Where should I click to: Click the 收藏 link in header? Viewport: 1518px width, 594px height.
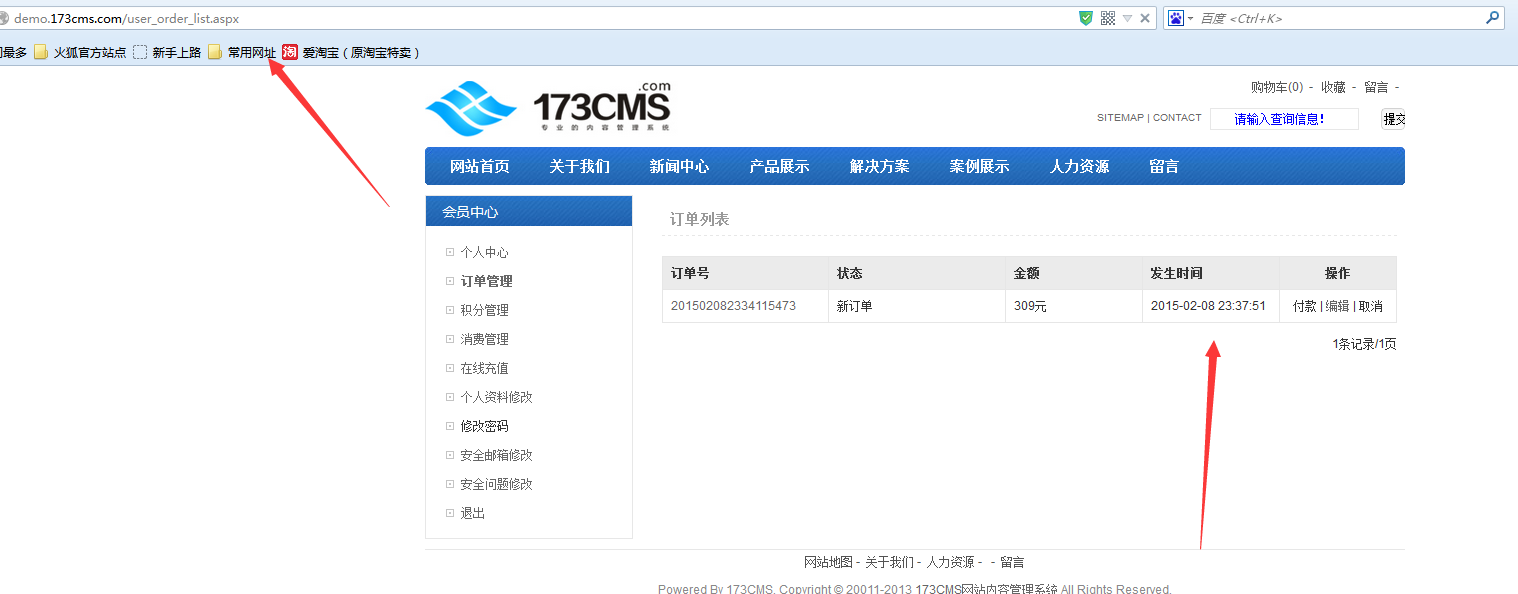1333,87
